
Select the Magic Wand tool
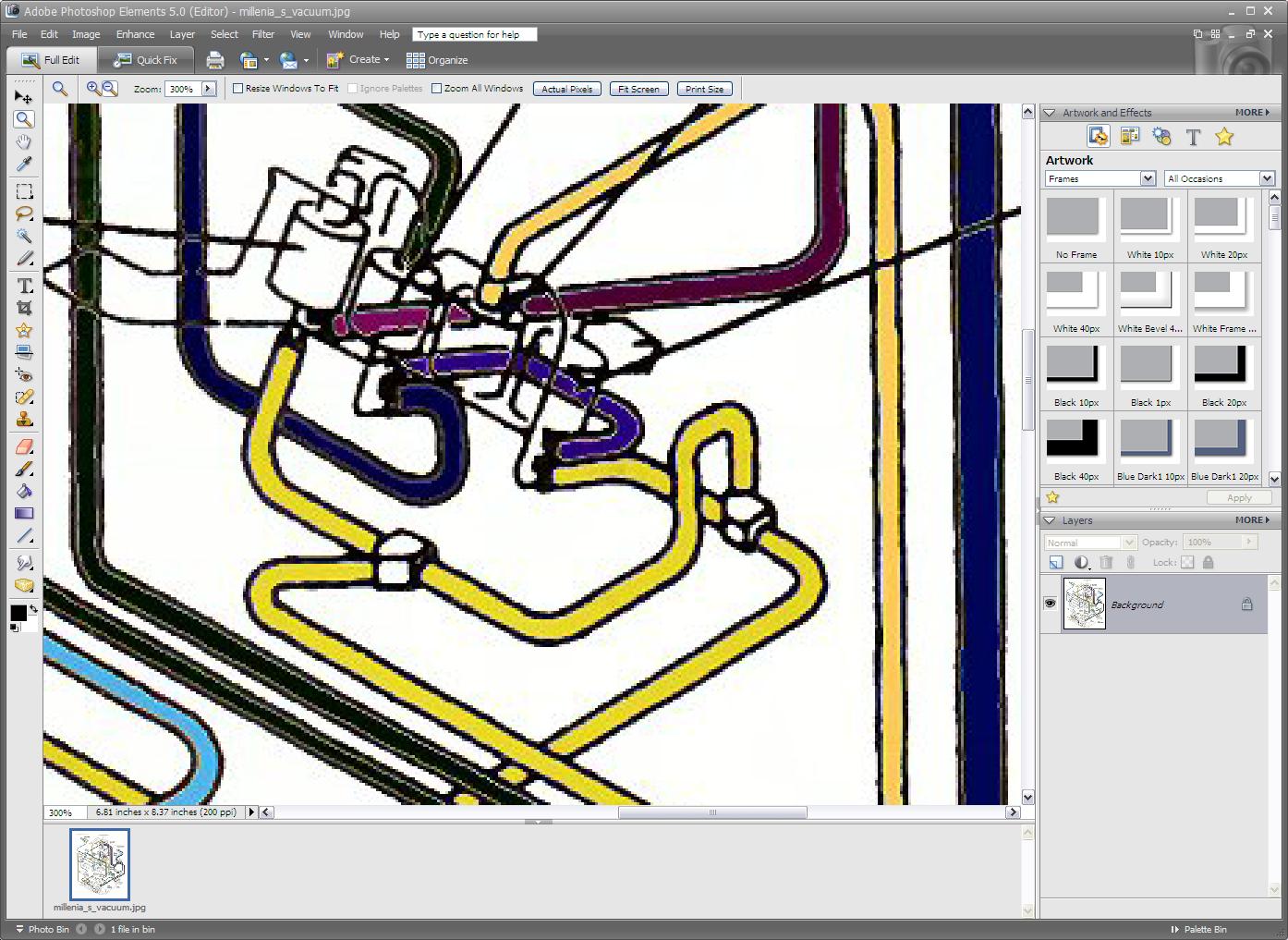pos(24,236)
